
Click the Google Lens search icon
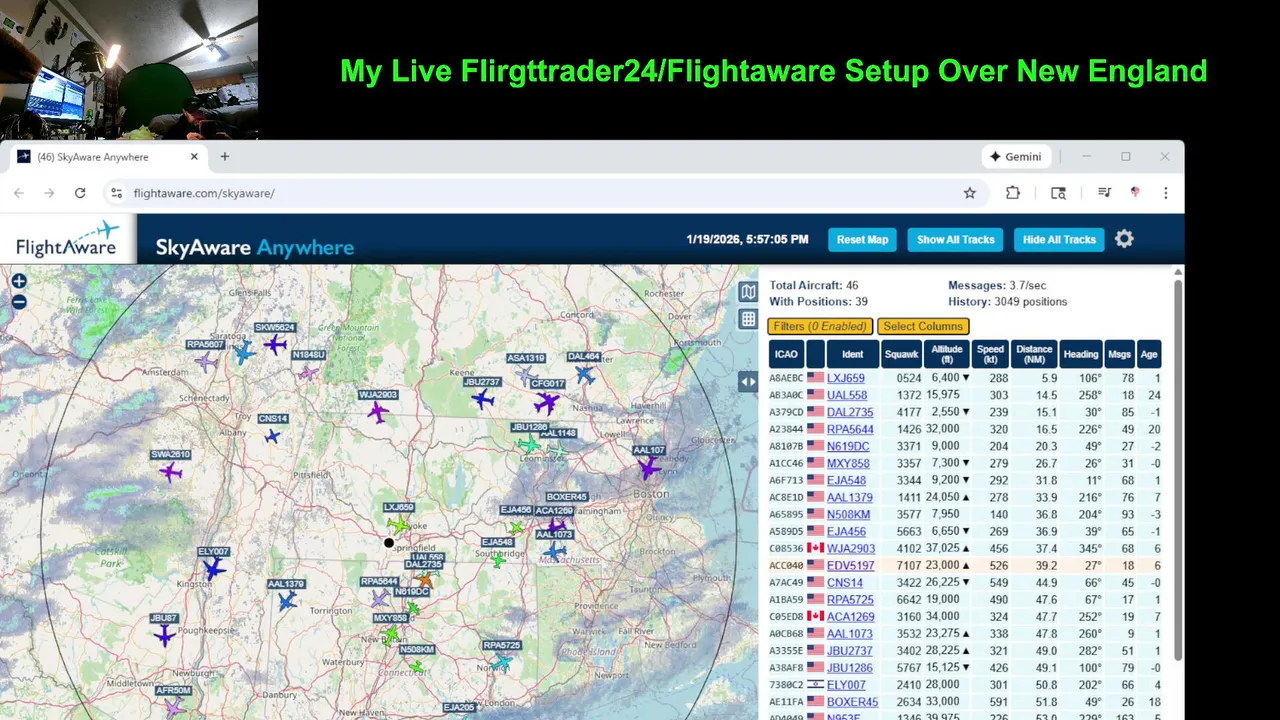pyautogui.click(x=1058, y=193)
